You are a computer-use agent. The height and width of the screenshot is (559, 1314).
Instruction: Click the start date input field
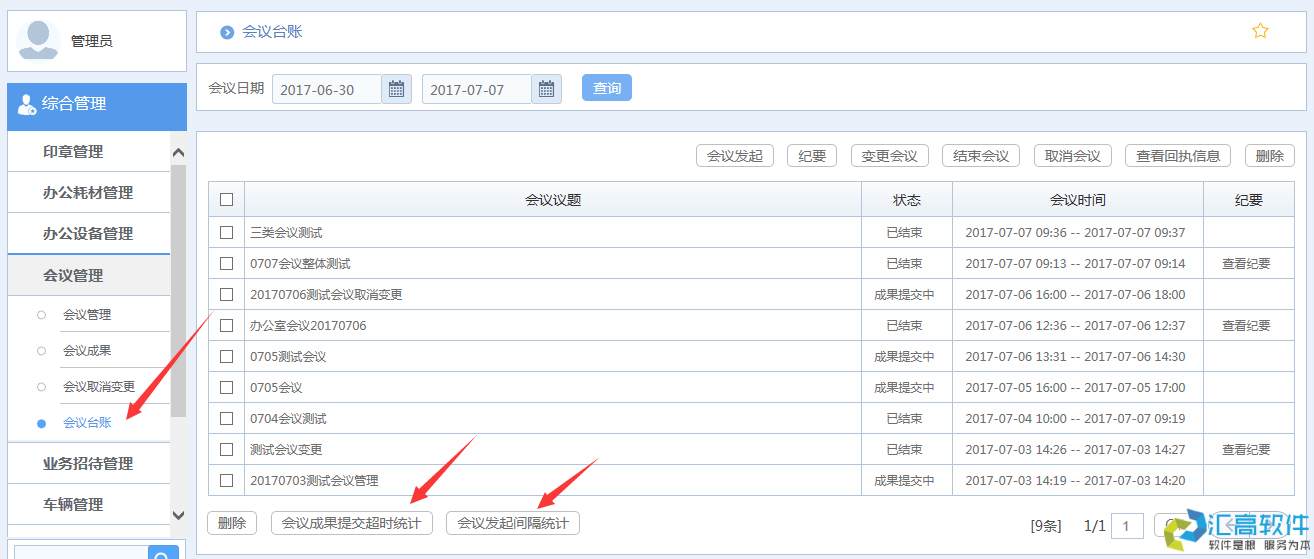(327, 89)
